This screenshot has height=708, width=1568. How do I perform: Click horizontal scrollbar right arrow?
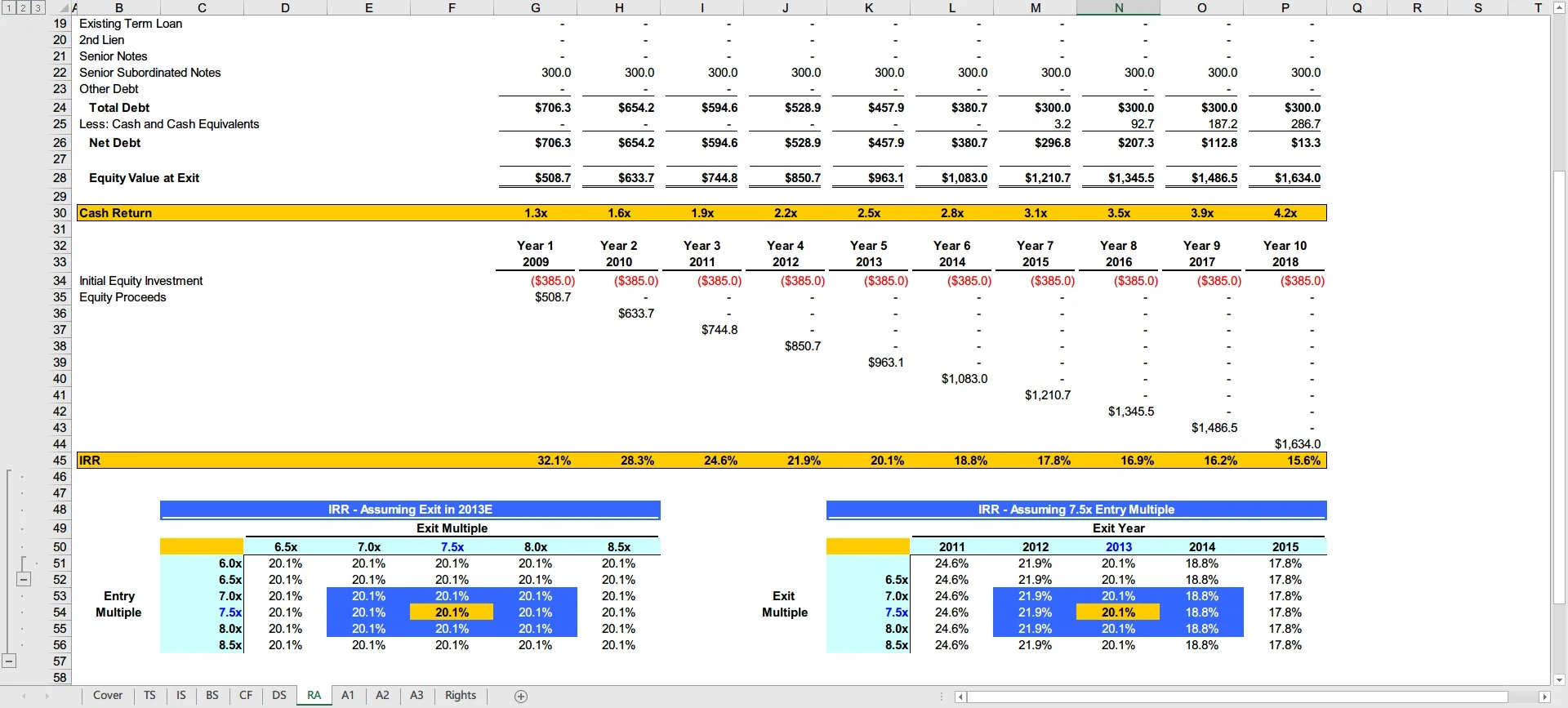point(1543,697)
